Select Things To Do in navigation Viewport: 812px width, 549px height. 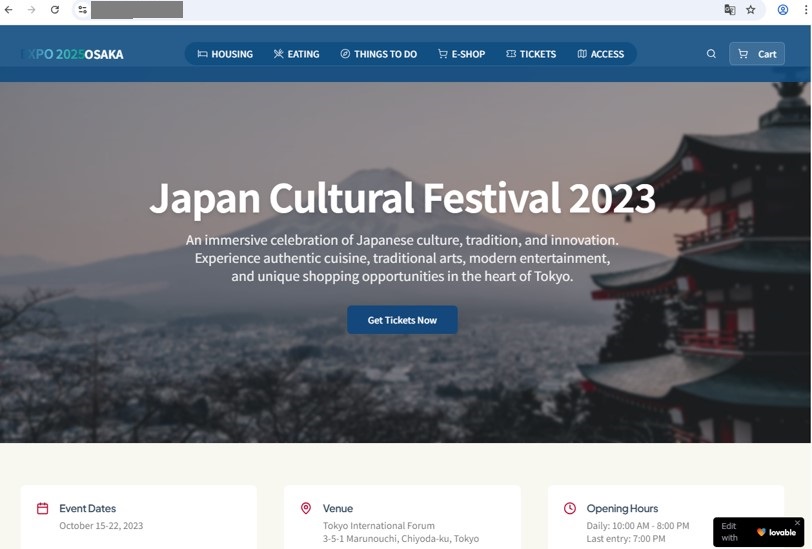click(378, 54)
